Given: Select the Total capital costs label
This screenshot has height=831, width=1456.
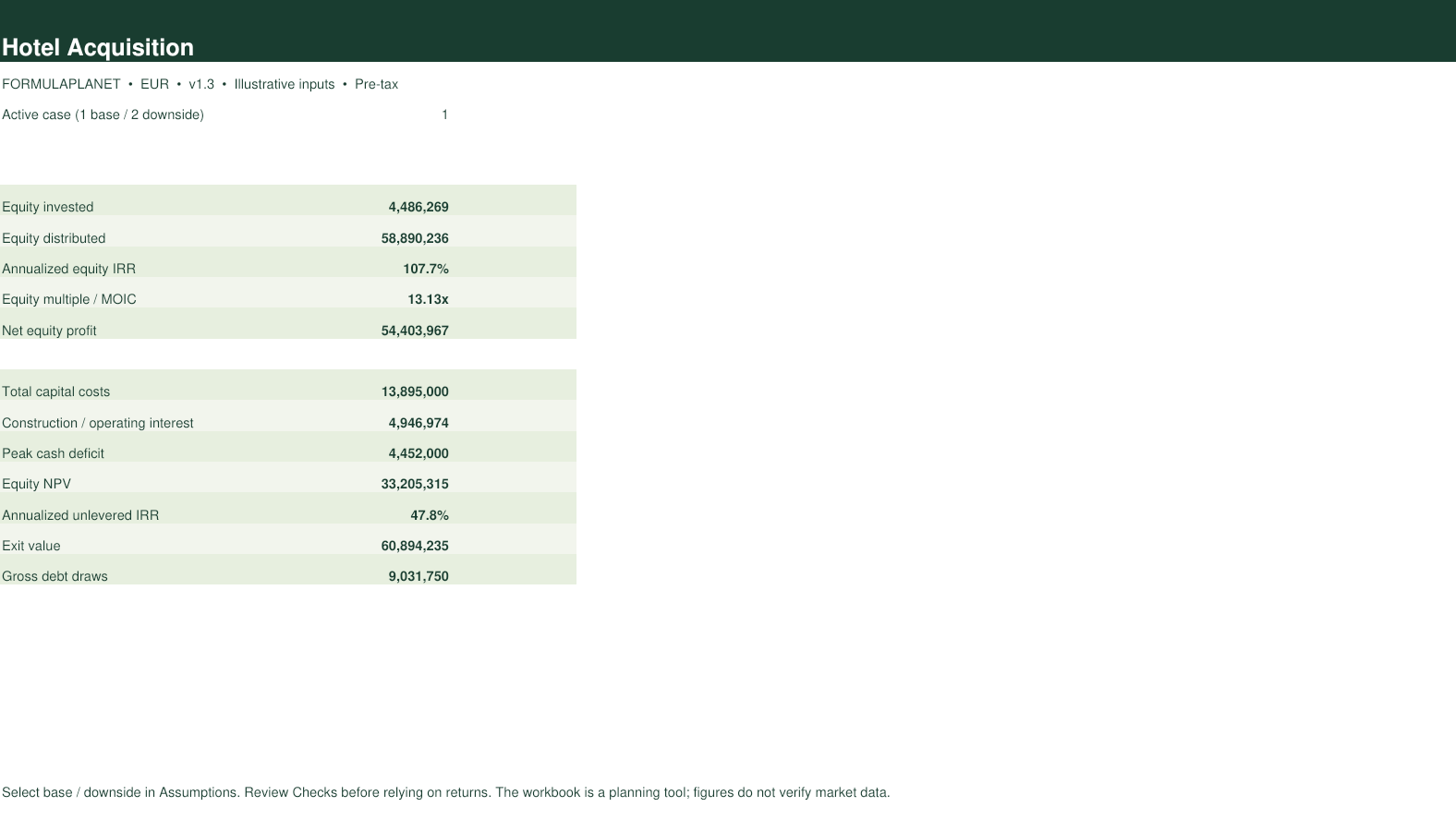Looking at the screenshot, I should (55, 391).
